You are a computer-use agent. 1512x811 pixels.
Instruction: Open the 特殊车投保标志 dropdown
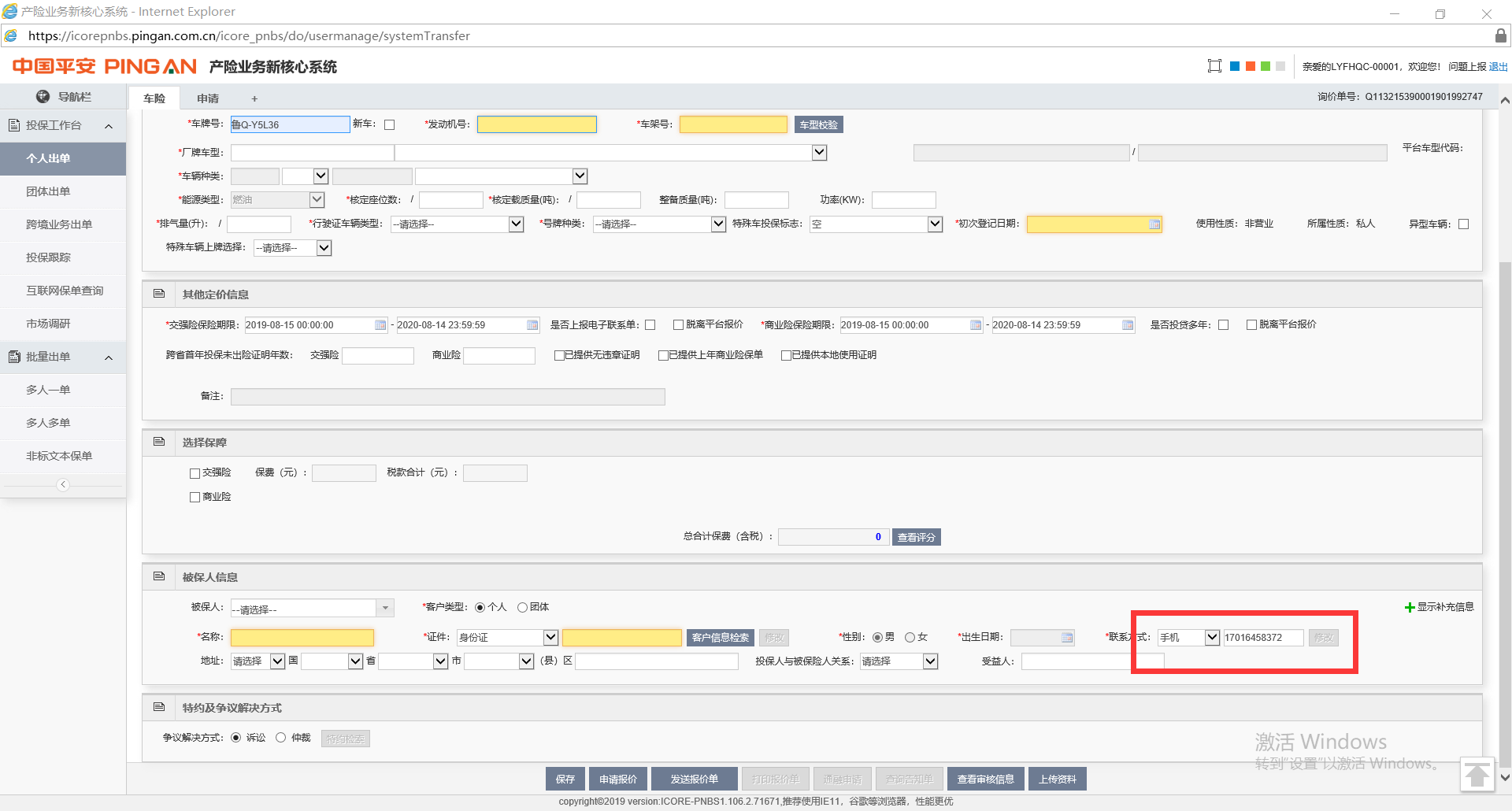point(935,224)
